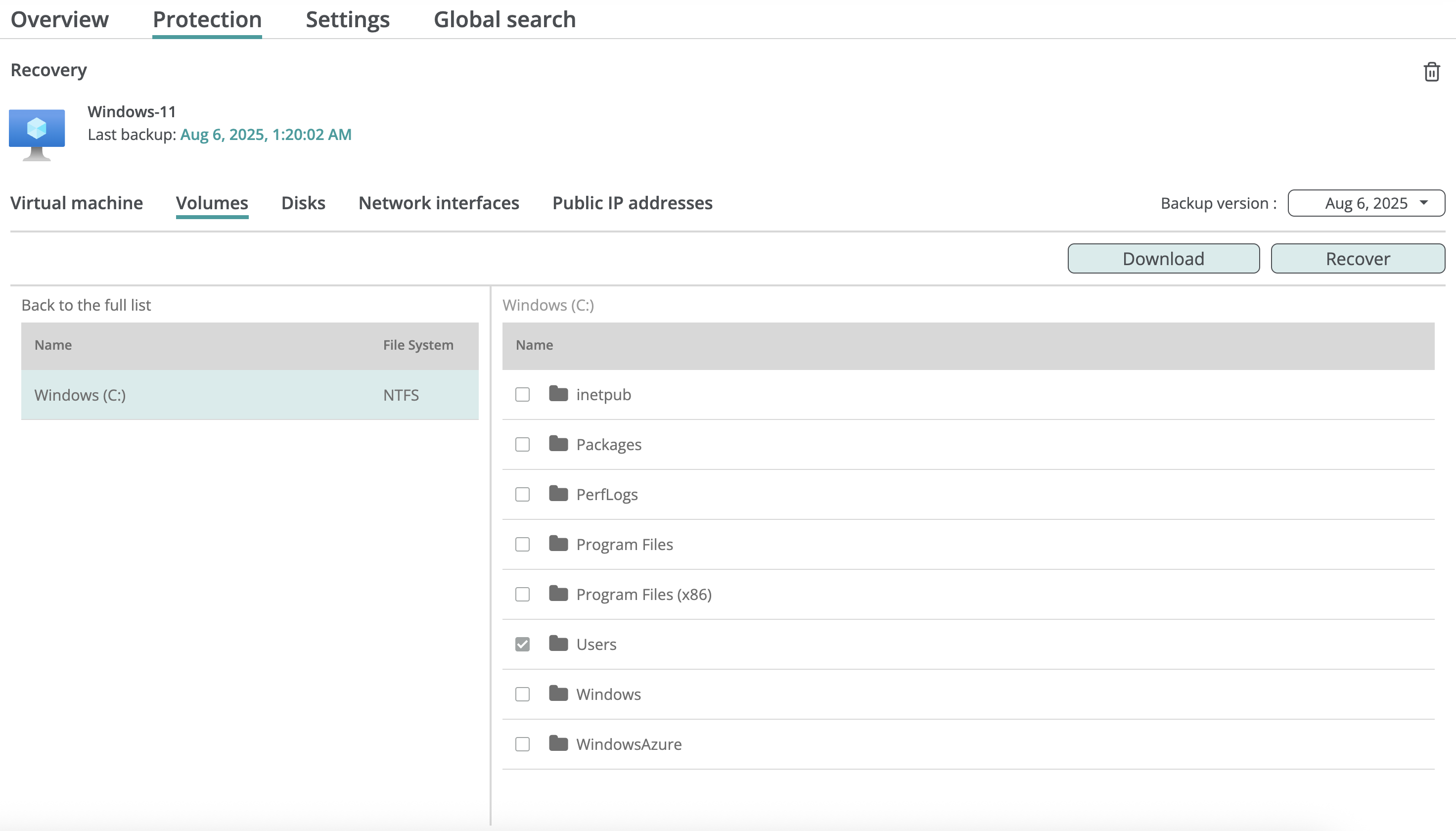
Task: Go back to the full list
Action: click(86, 305)
